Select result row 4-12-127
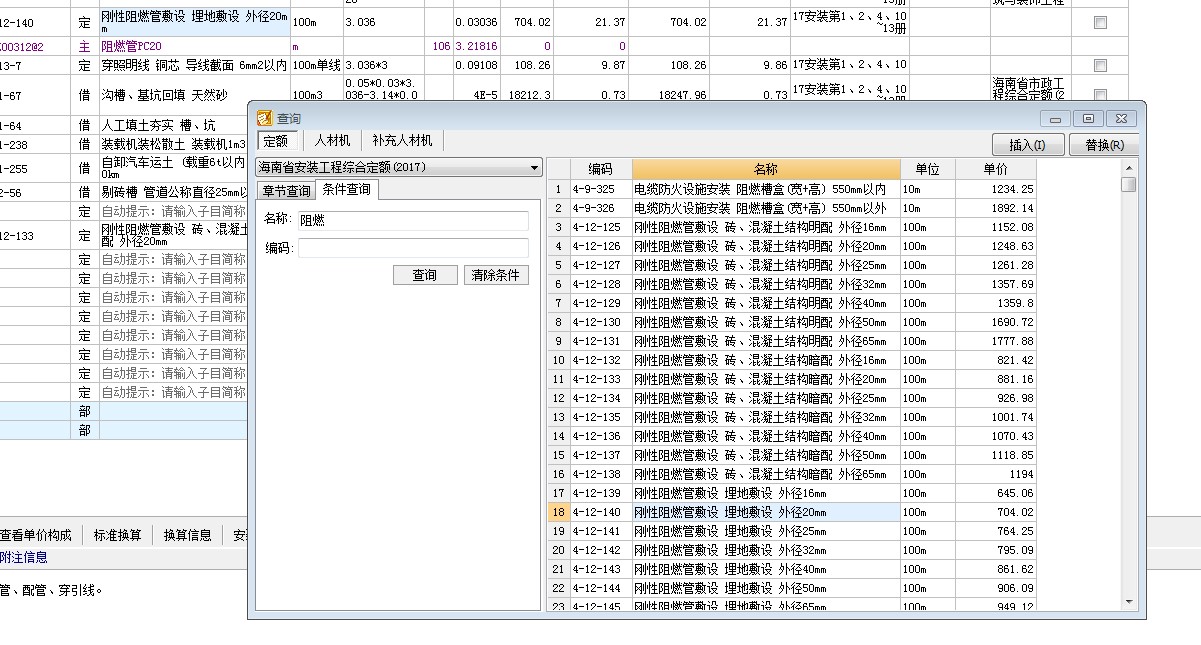The image size is (1201, 645). click(792, 265)
